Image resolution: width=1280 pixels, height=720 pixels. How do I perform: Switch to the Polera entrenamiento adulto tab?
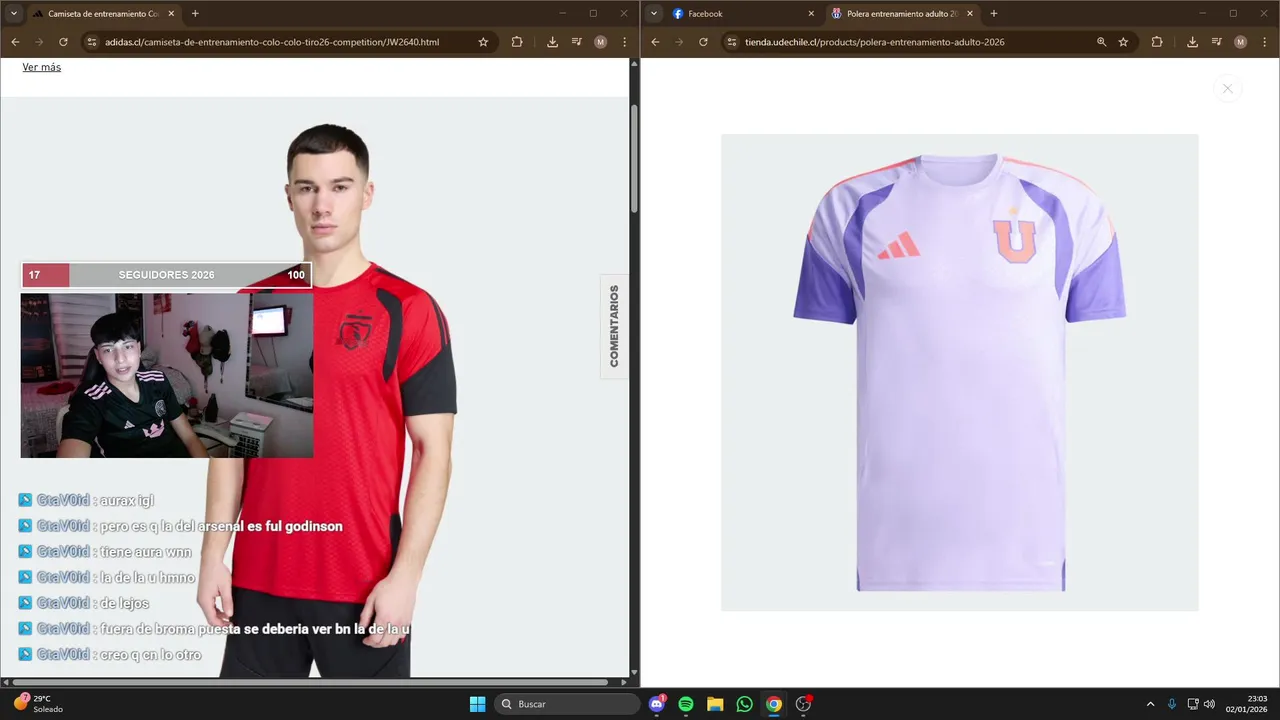[902, 14]
